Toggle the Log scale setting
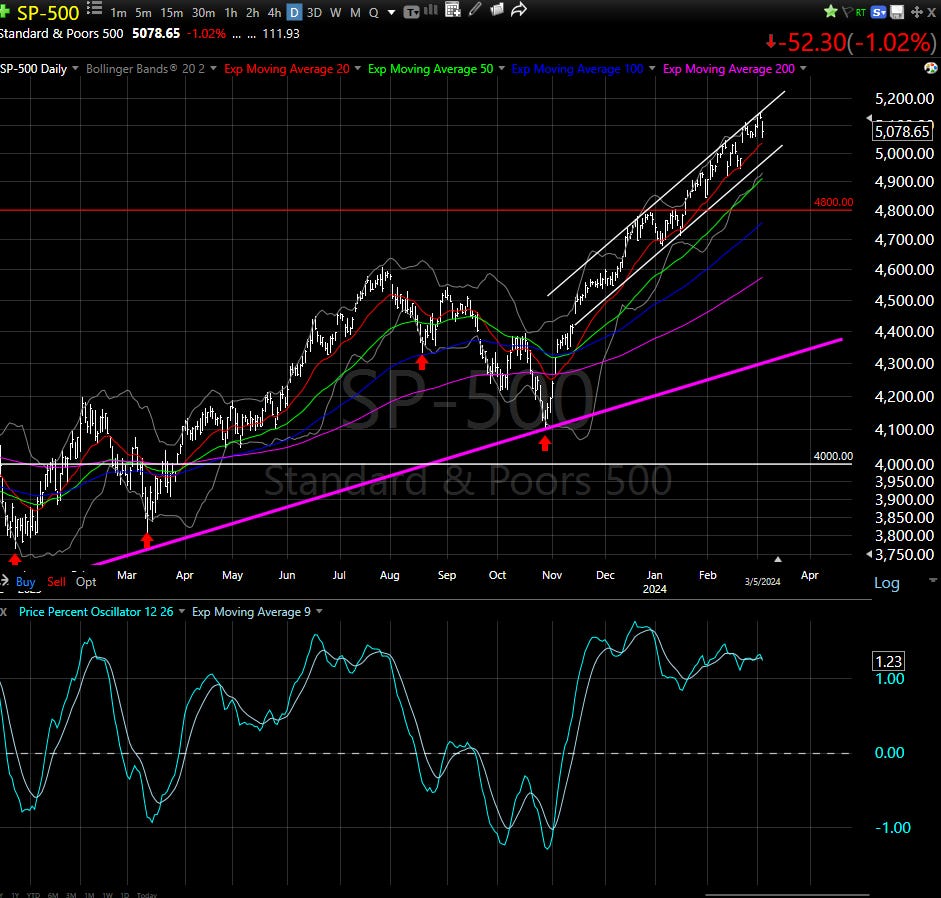 point(886,583)
